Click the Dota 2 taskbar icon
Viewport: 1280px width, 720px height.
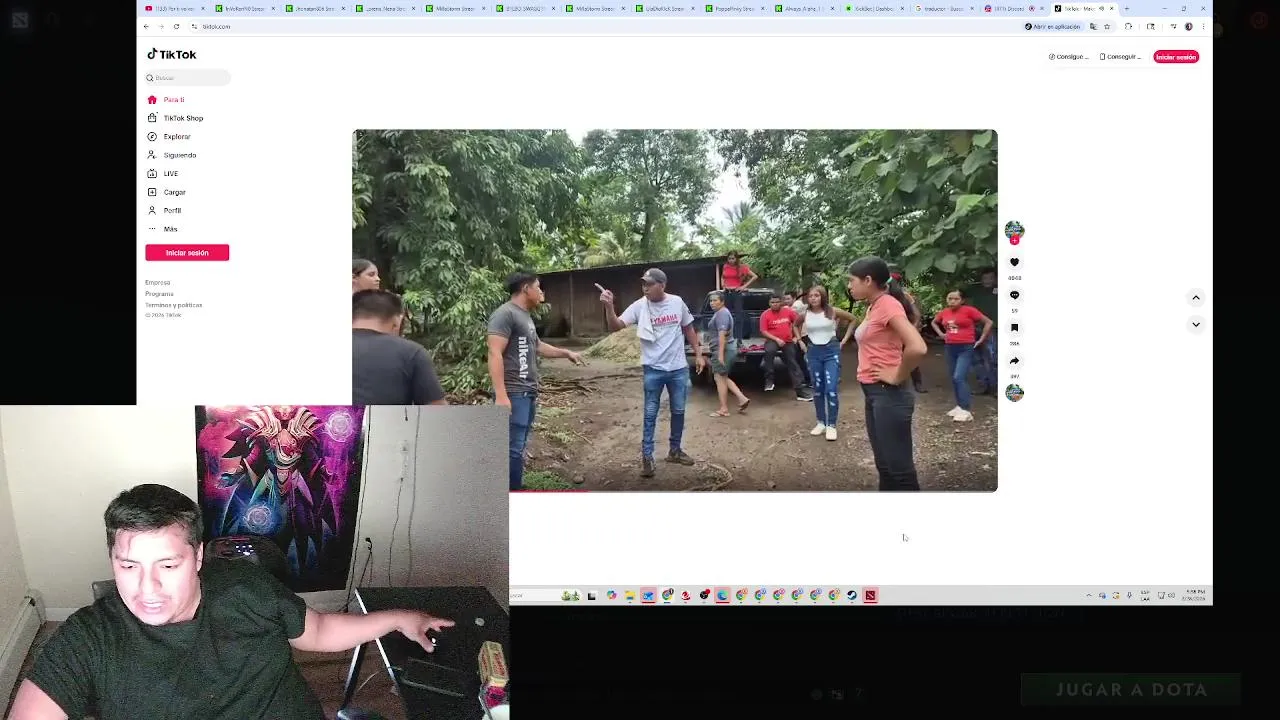click(870, 595)
